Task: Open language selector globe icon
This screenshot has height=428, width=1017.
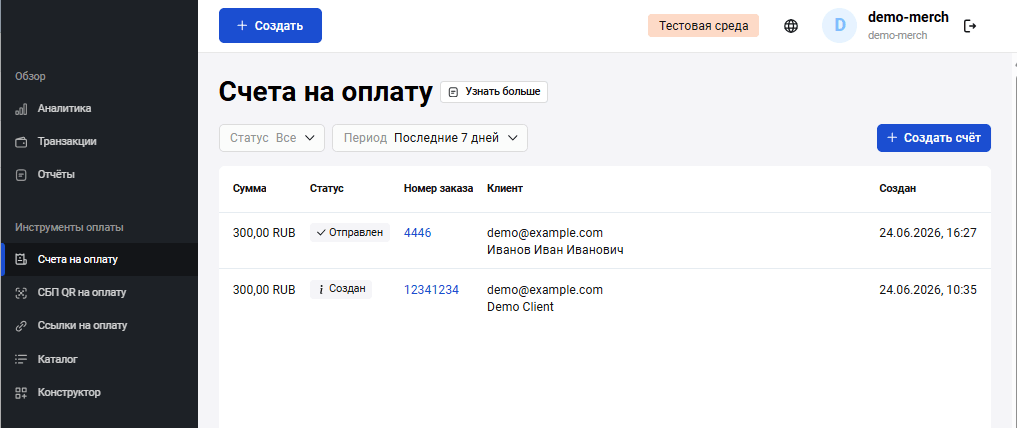Action: coord(791,26)
